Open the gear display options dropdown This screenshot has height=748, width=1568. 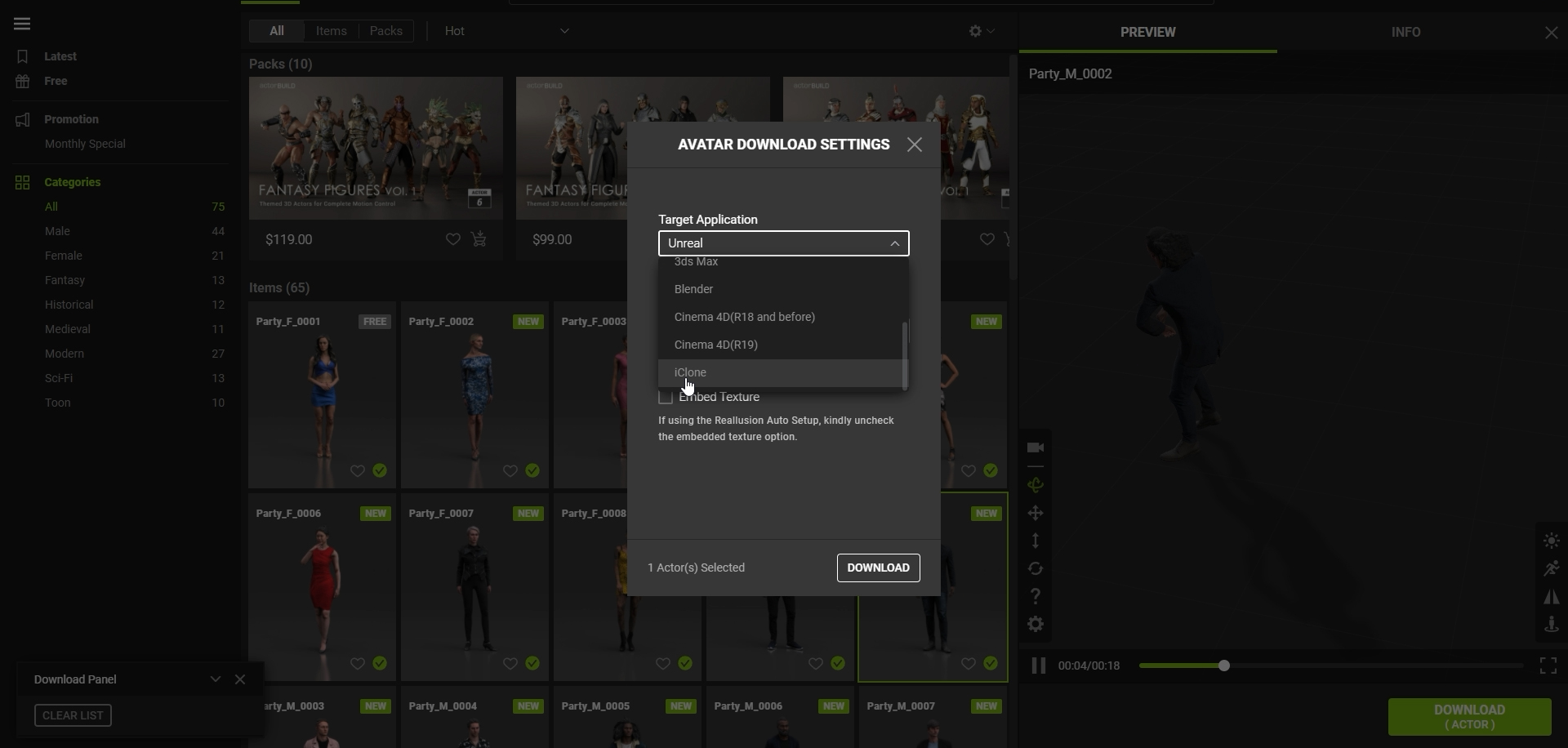pos(982,31)
